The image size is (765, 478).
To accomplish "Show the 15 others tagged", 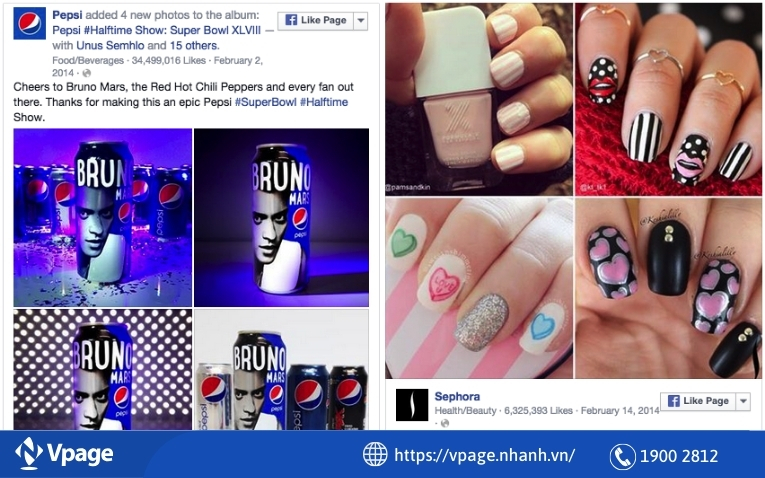I will click(194, 45).
